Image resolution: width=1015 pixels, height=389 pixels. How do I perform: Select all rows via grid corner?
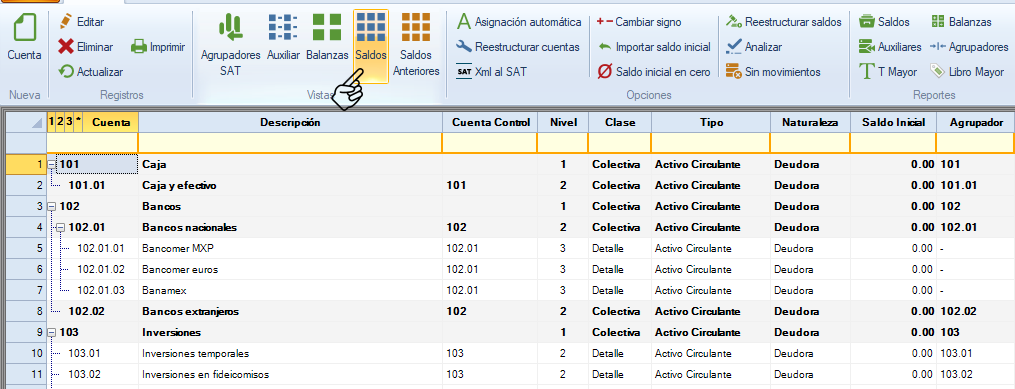click(x=26, y=122)
